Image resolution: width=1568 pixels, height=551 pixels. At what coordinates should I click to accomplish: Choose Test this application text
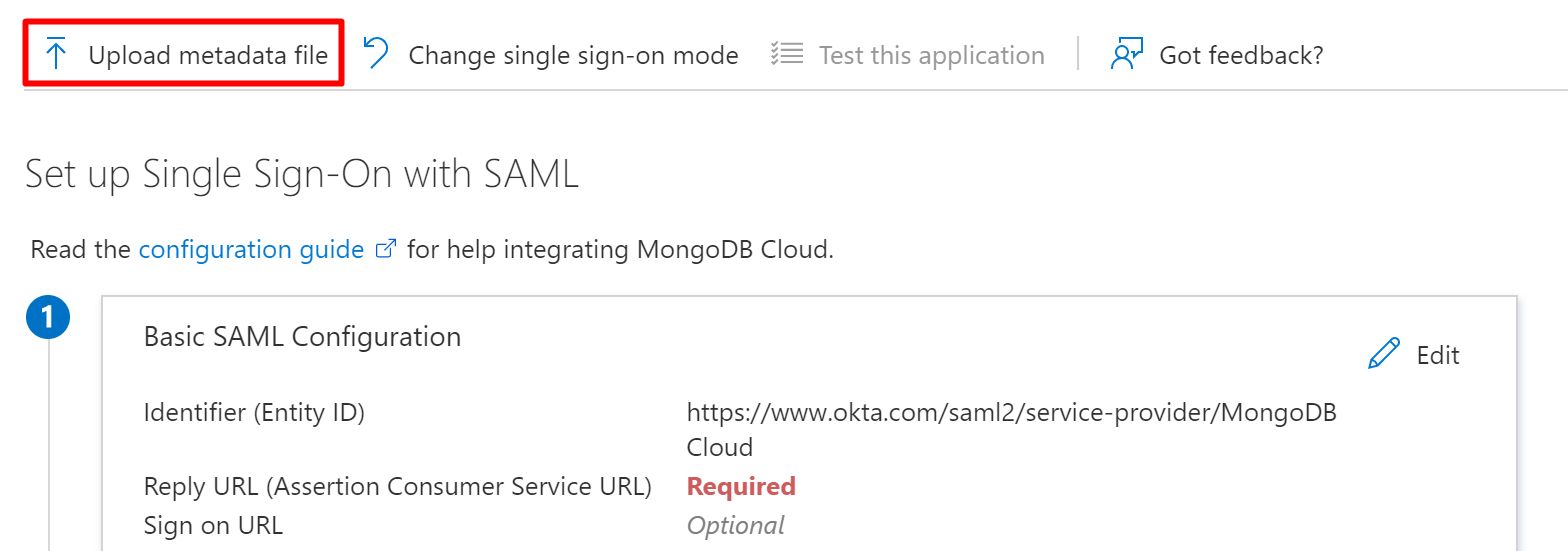(931, 55)
